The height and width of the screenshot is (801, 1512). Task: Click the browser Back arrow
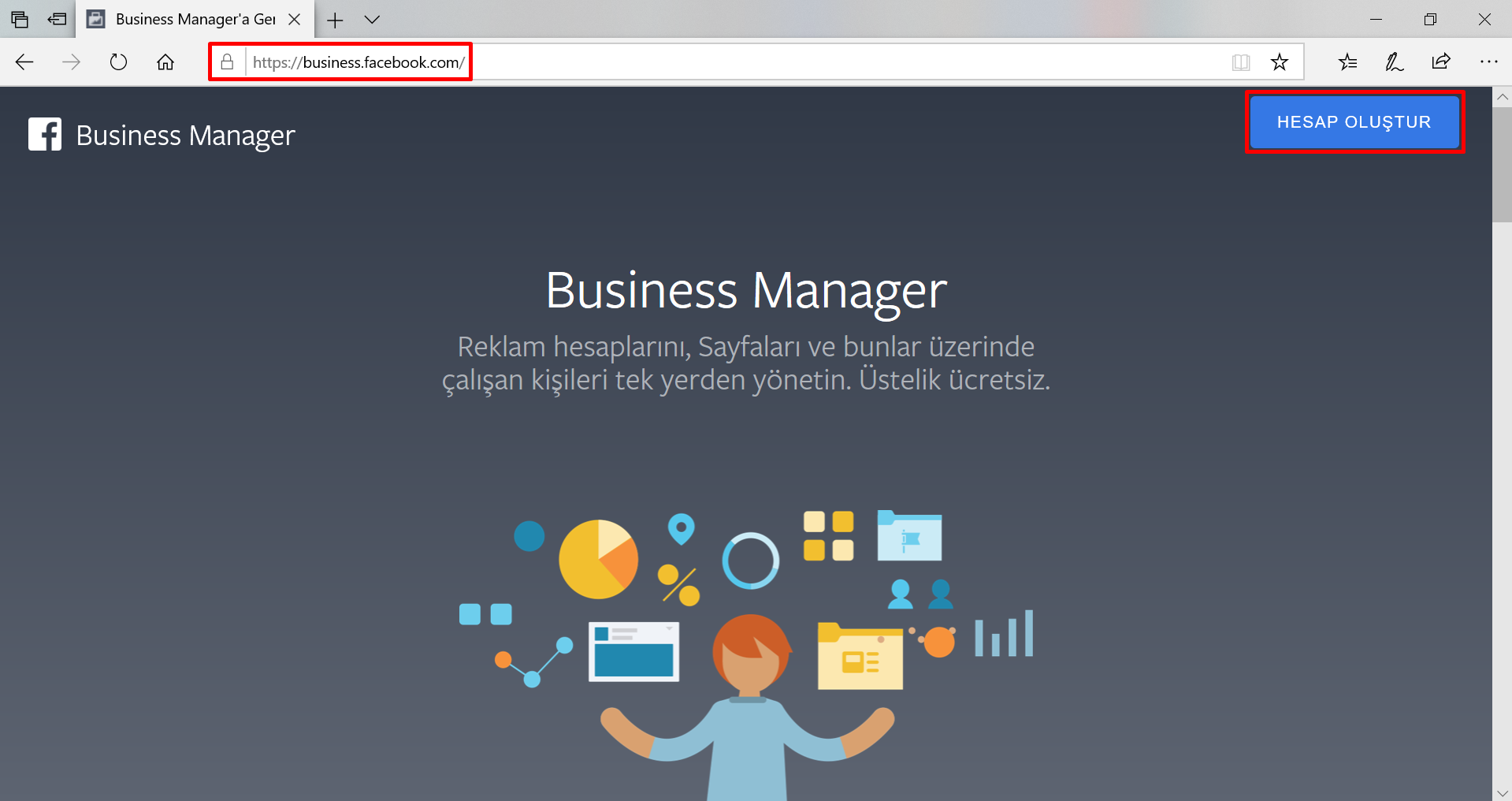(24, 62)
